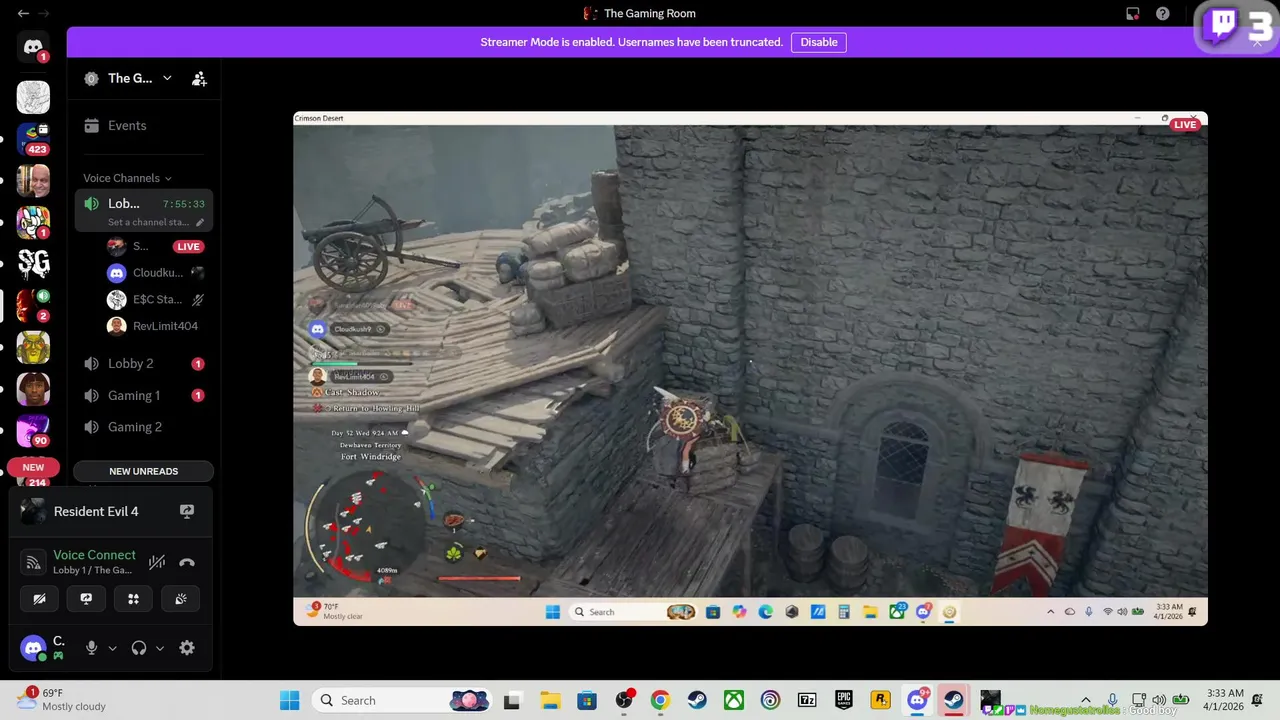The image size is (1280, 720).
Task: Open the server icon with 423 badge
Action: click(33, 138)
